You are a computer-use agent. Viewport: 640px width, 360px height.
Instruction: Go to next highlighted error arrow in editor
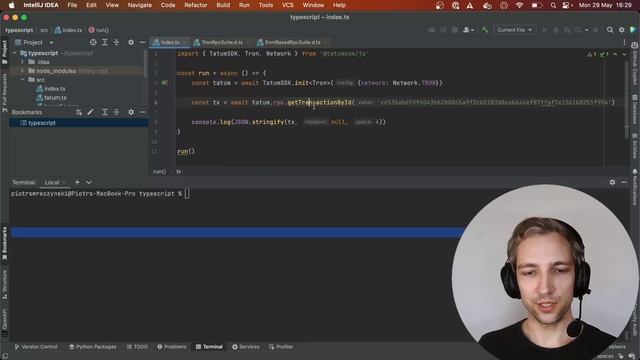tap(624, 54)
